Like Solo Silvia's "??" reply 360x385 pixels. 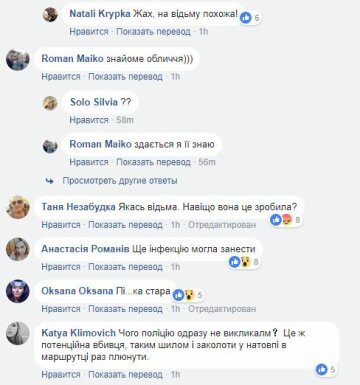pyautogui.click(x=89, y=120)
